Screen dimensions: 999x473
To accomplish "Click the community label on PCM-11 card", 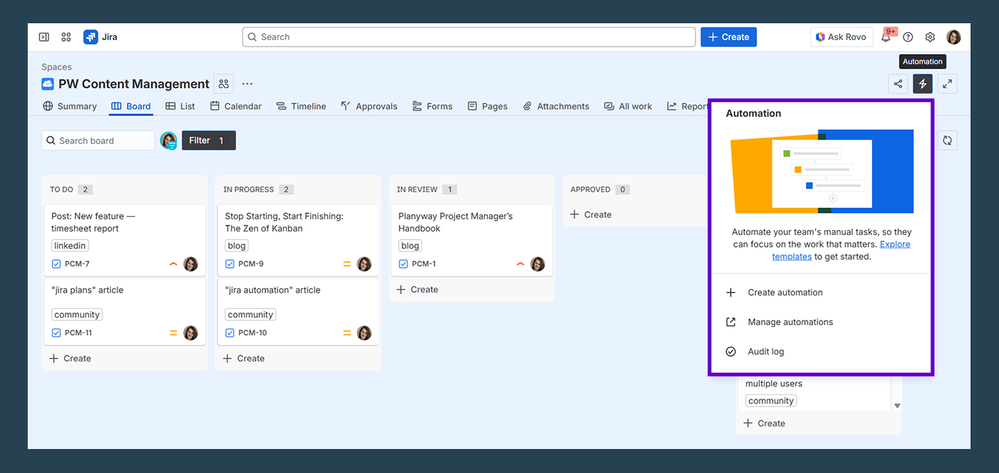I will point(76,314).
